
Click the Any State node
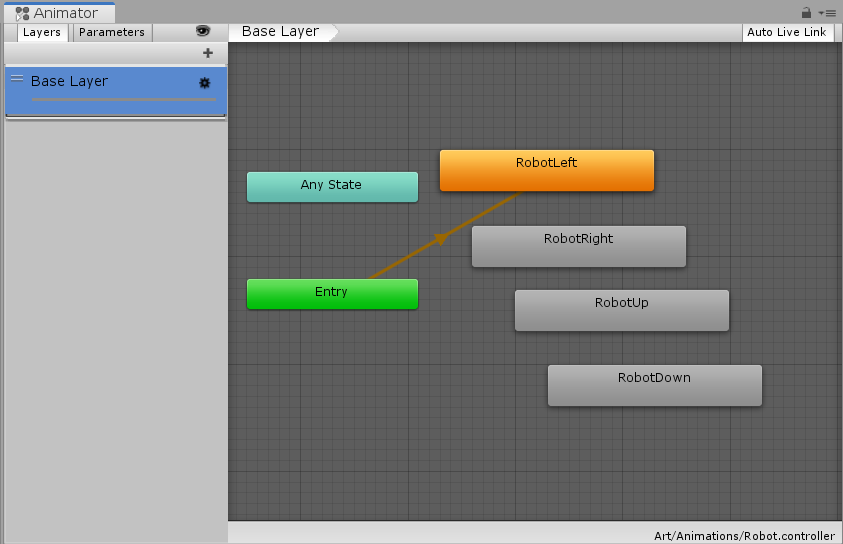click(332, 186)
